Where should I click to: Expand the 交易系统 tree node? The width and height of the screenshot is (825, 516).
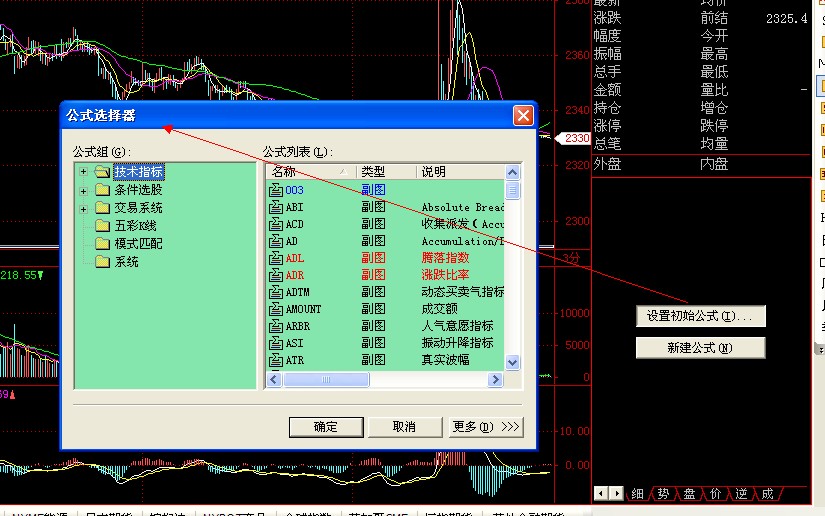[x=83, y=208]
